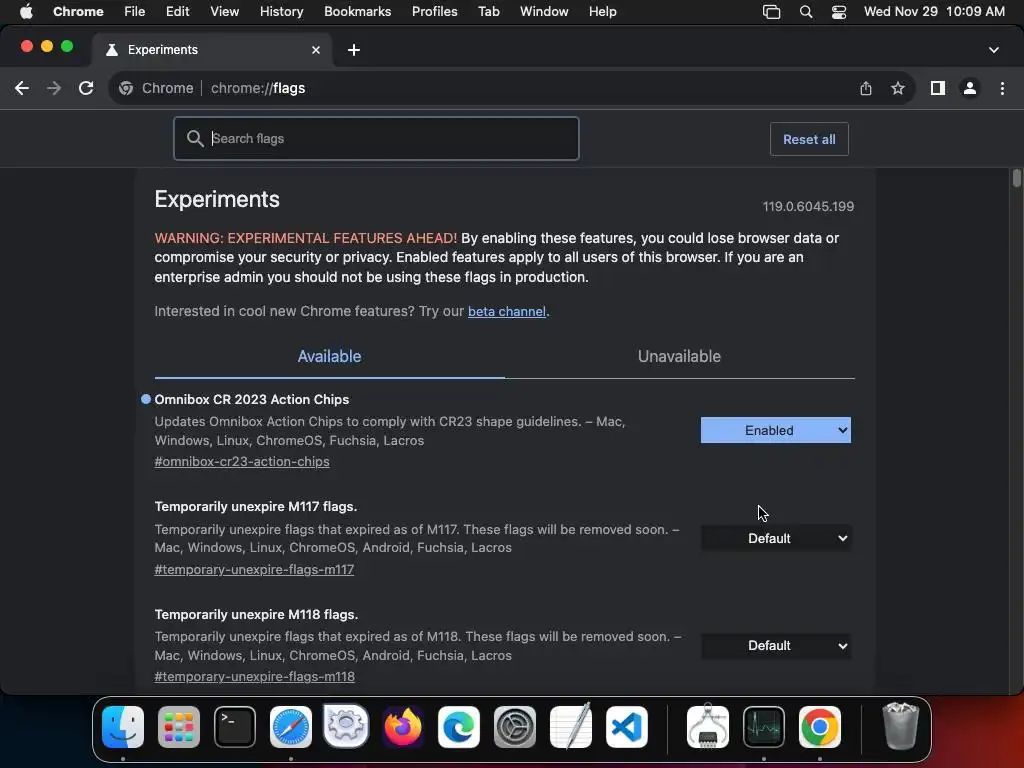Open the side panel icon

938,88
